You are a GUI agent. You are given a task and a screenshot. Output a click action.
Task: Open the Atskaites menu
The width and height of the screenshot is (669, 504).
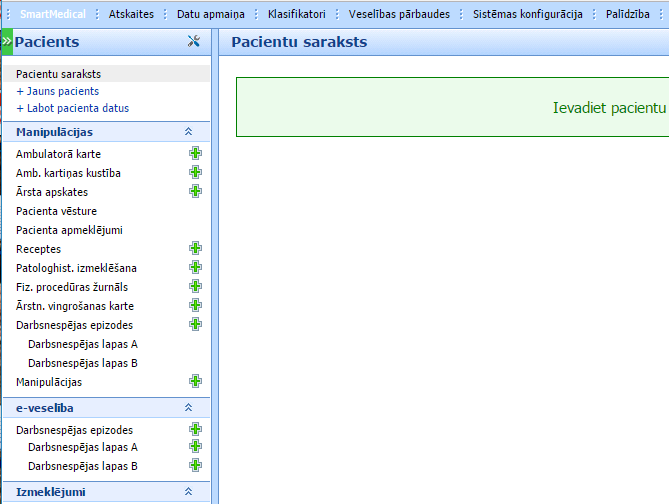(129, 15)
